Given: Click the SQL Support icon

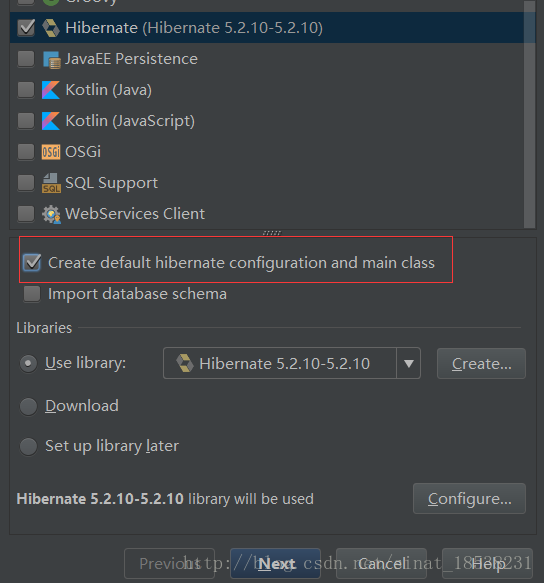Looking at the screenshot, I should (x=51, y=183).
